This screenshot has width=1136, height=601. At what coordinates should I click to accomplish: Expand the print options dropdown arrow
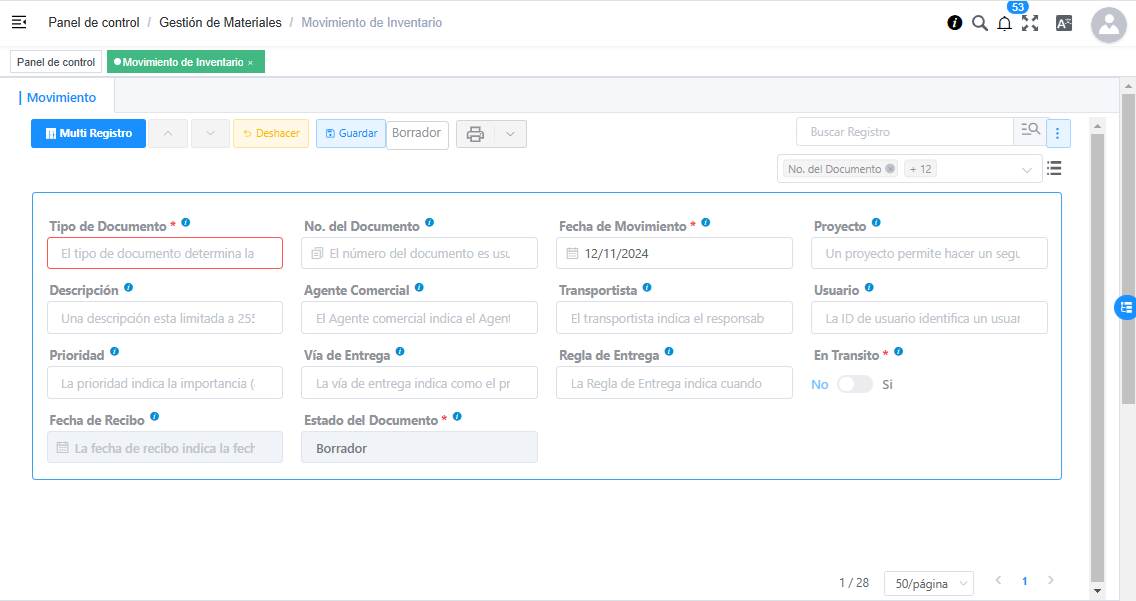pyautogui.click(x=510, y=134)
